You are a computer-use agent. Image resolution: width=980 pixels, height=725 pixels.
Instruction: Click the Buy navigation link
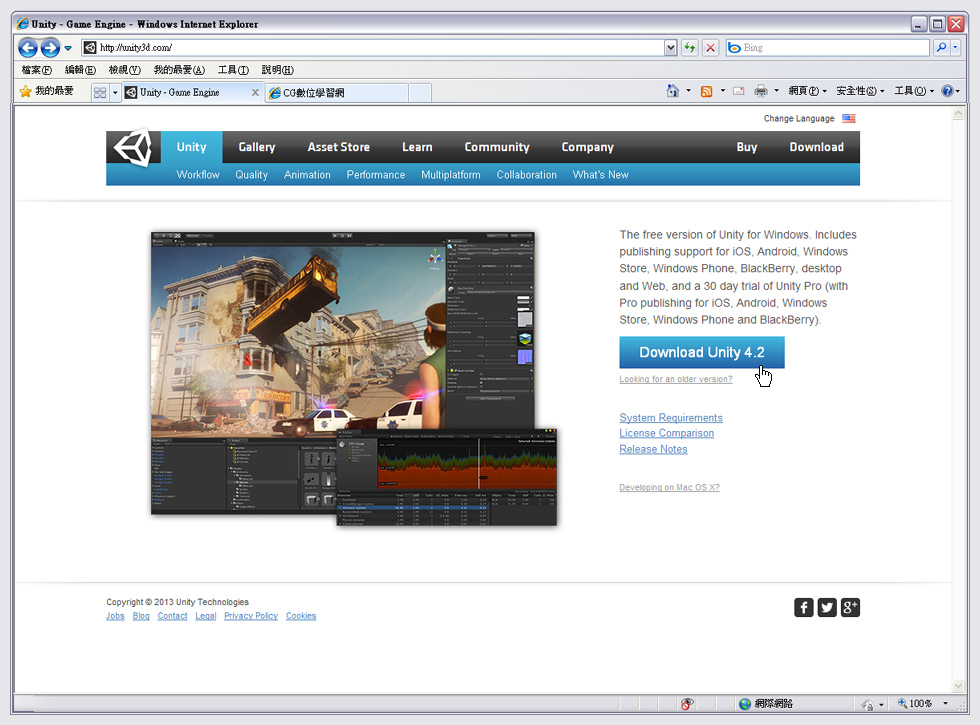747,148
